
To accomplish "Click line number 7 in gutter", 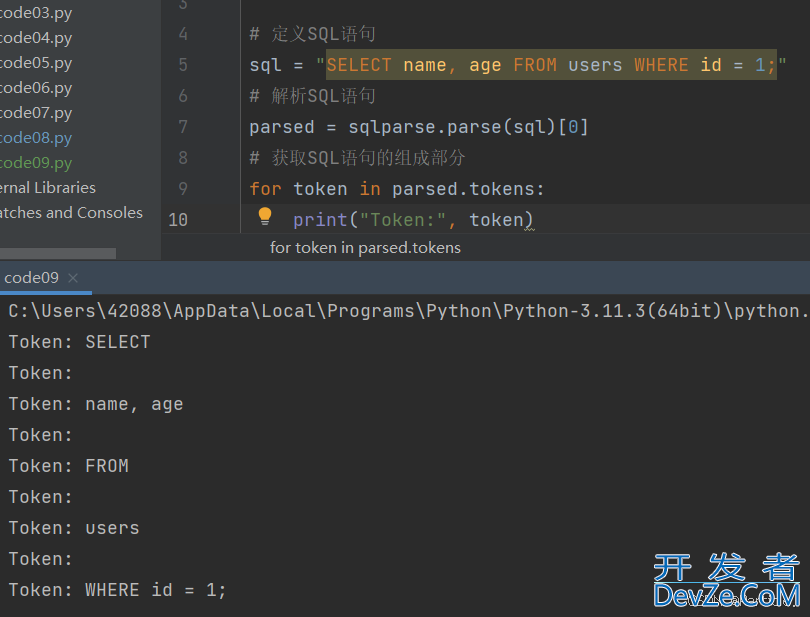I will coord(183,127).
